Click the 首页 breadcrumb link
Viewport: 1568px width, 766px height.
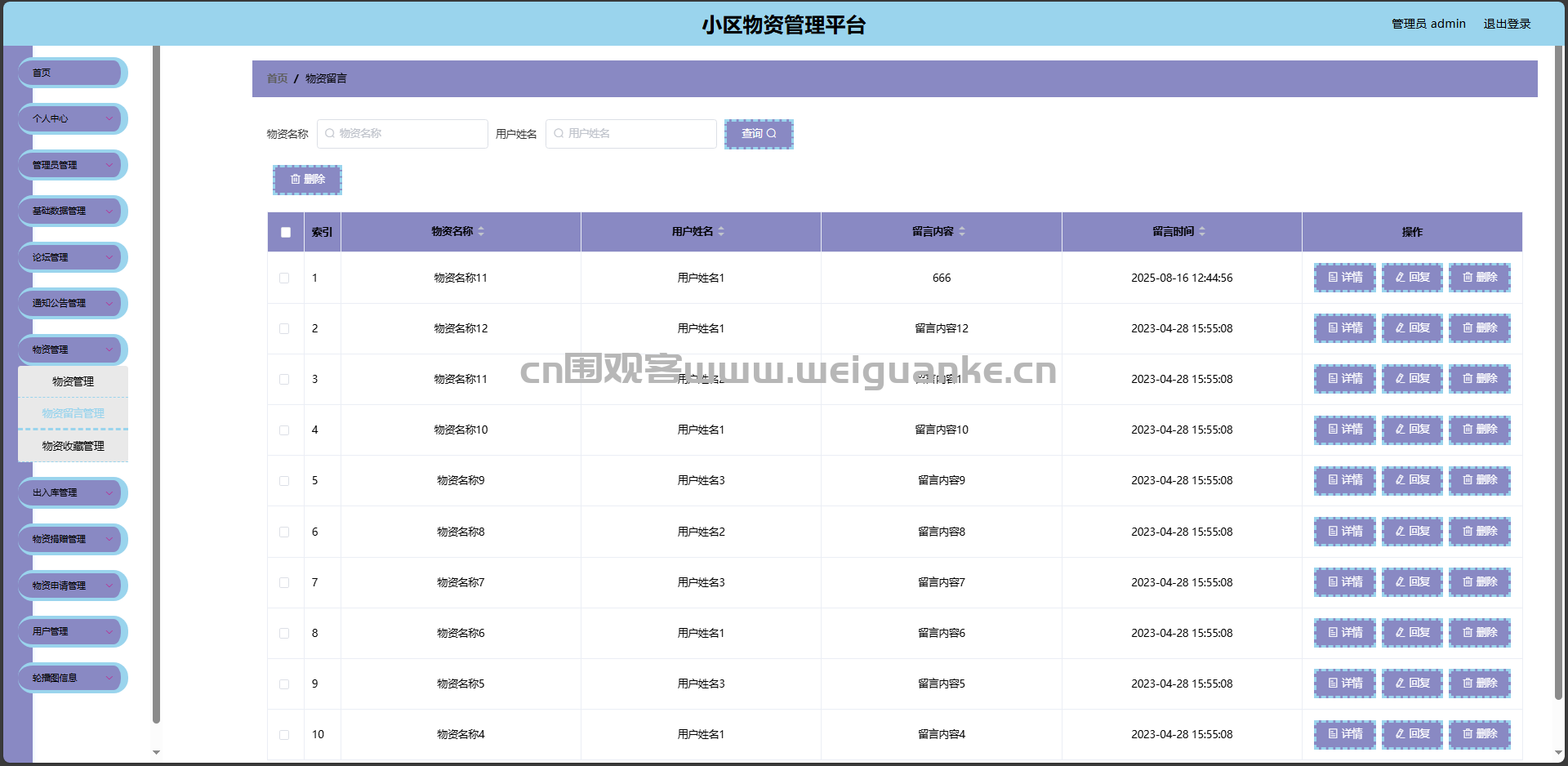tap(277, 78)
